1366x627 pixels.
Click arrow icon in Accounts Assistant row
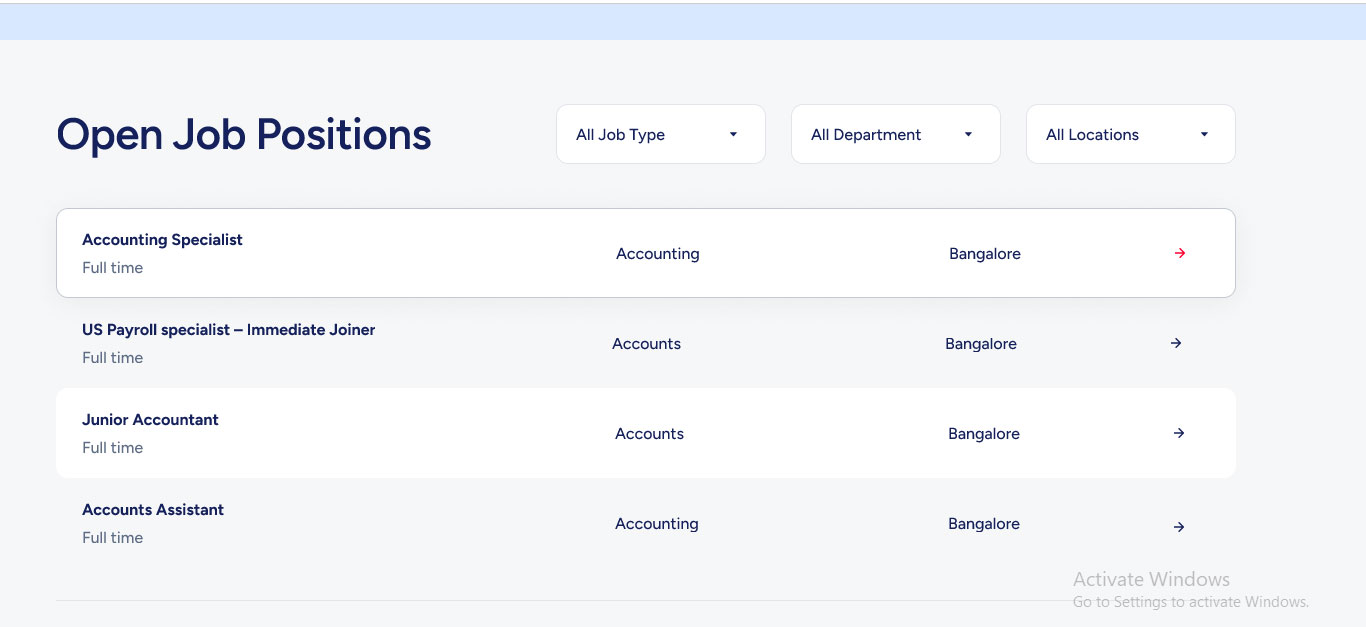pyautogui.click(x=1179, y=526)
